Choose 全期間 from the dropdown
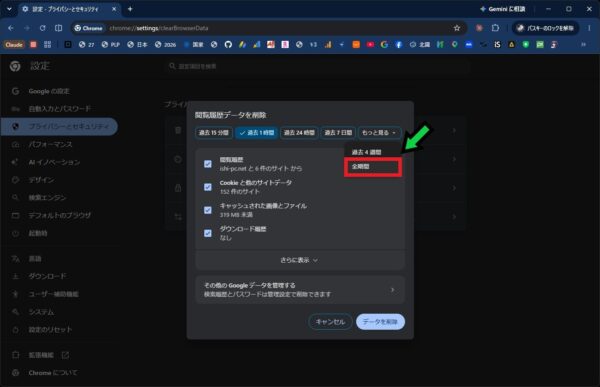Screen dimensions: 600x387 click(373, 167)
